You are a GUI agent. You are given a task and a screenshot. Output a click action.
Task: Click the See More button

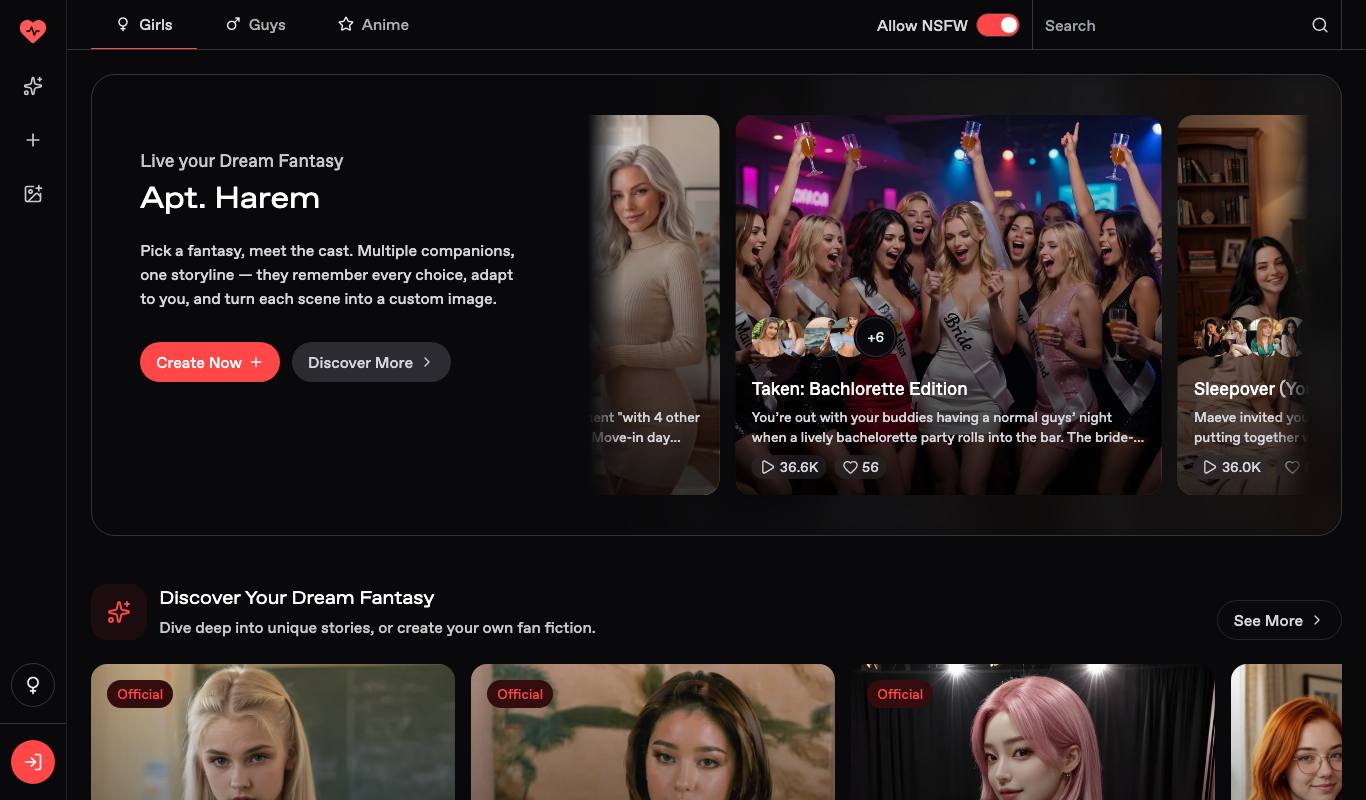(1279, 620)
